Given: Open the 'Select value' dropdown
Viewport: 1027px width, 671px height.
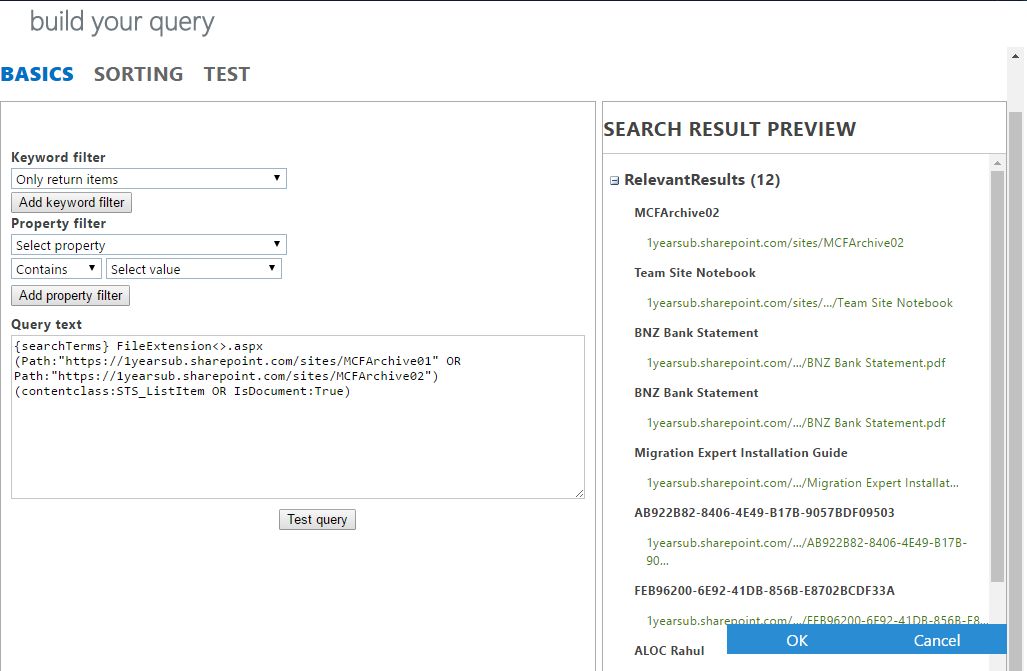Looking at the screenshot, I should (193, 268).
